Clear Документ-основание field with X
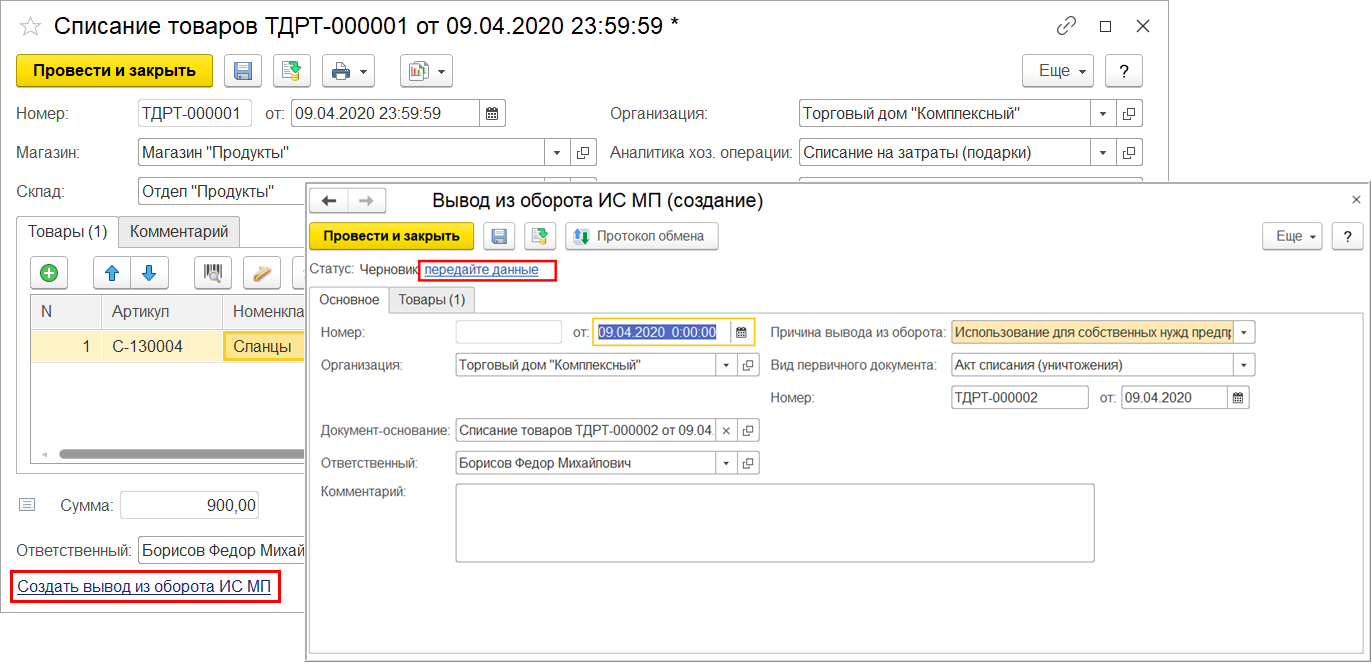This screenshot has width=1372, height=664. (727, 431)
